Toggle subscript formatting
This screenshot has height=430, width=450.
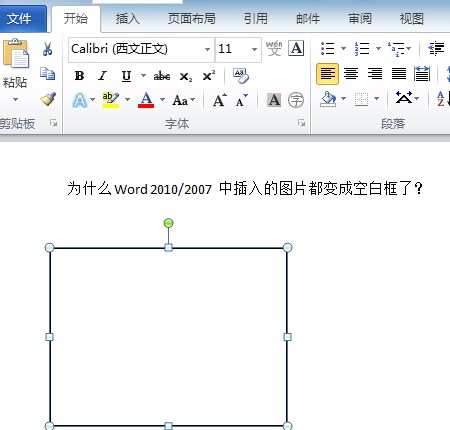tap(185, 77)
